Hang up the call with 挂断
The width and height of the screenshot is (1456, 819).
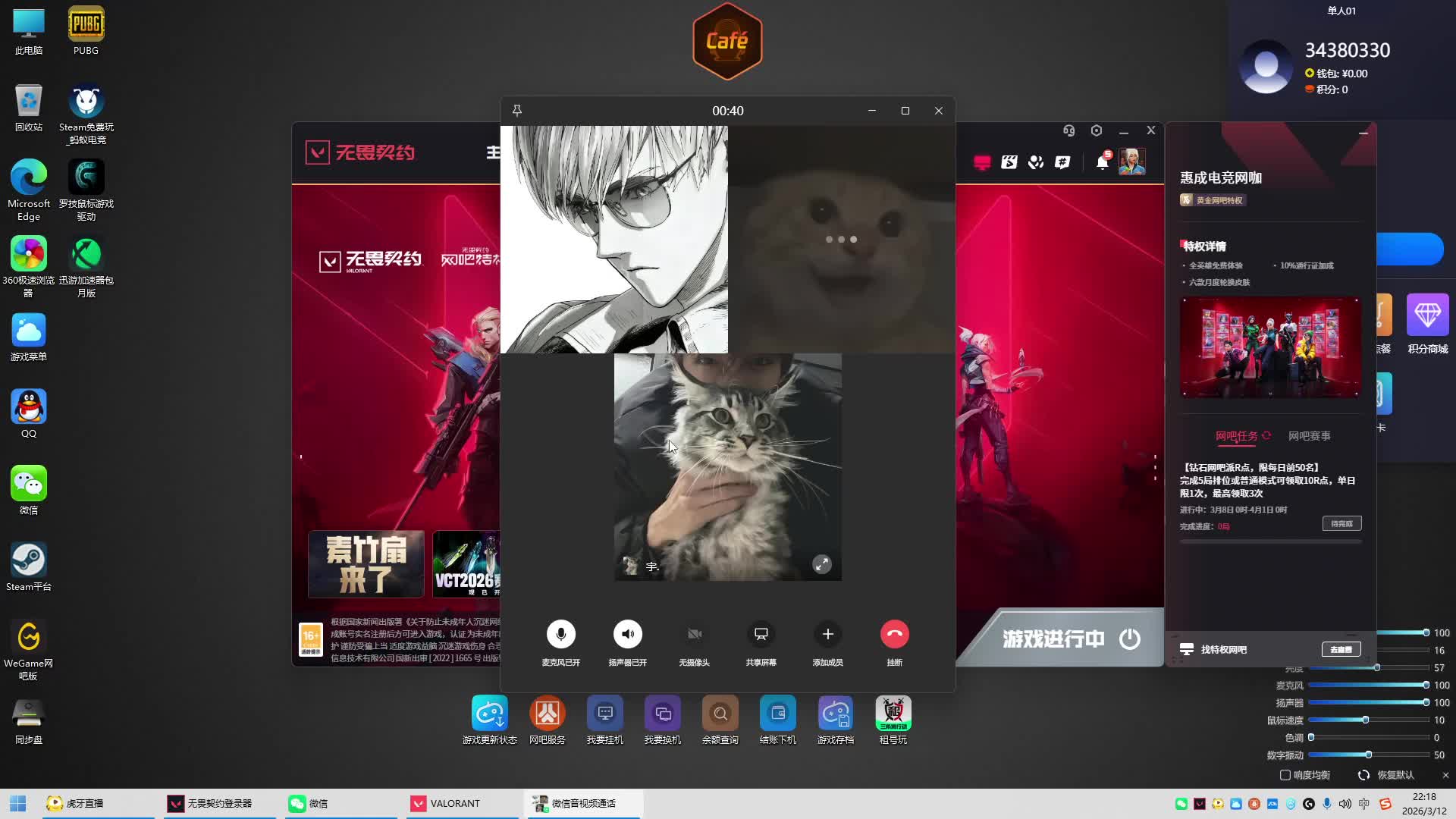[894, 634]
